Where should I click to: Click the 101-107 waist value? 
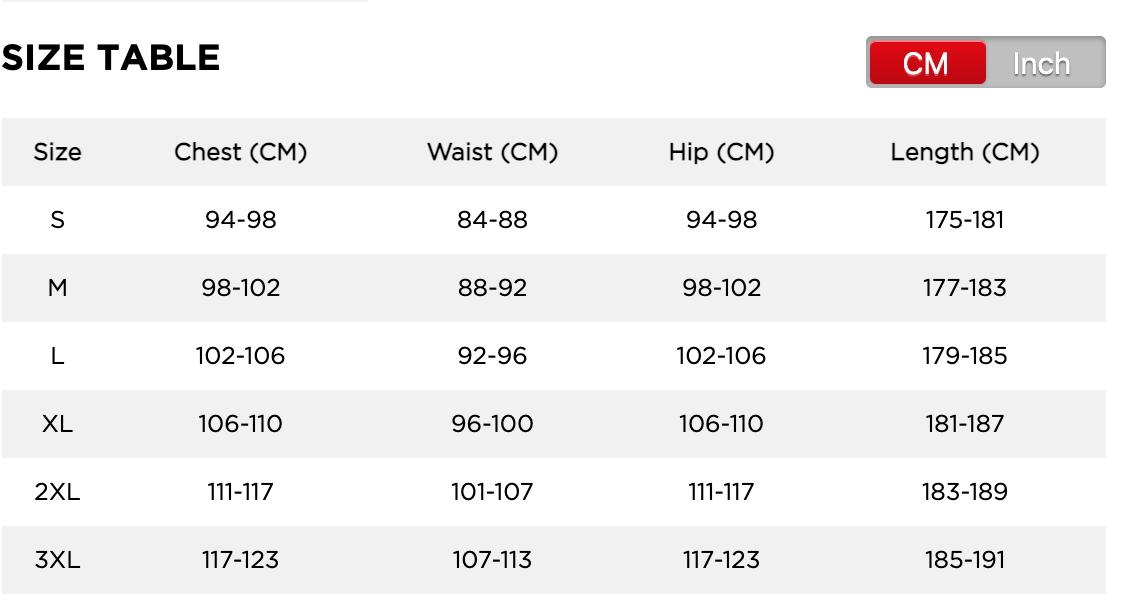[x=492, y=492]
